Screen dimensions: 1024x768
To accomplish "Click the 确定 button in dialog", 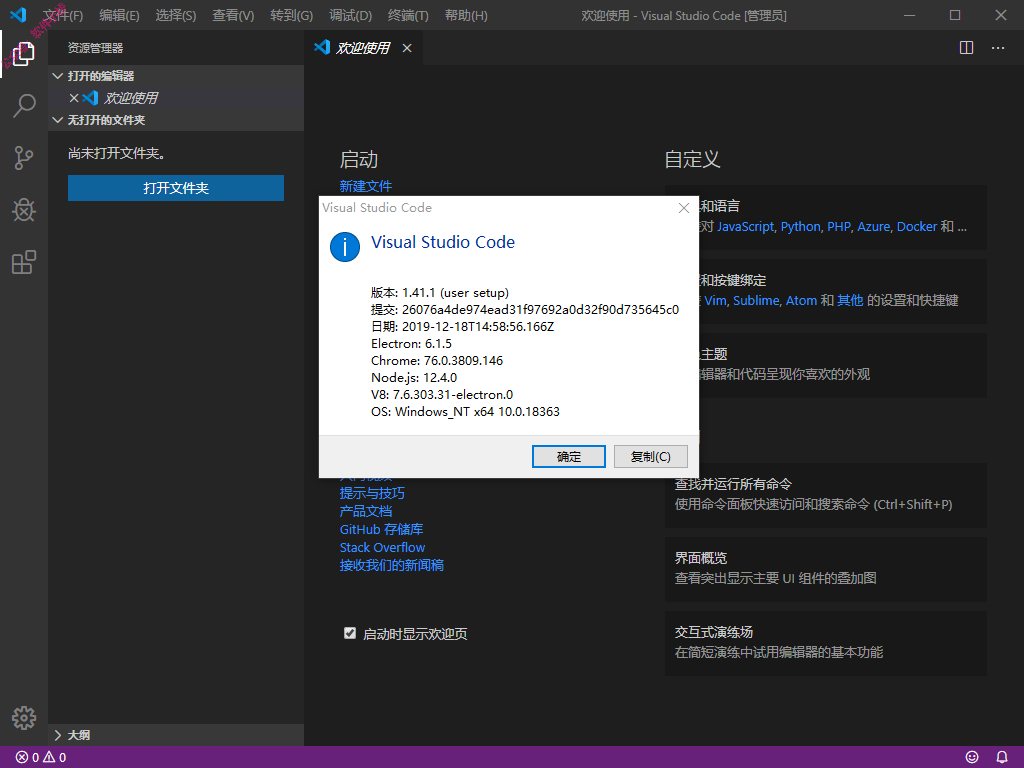I will coord(569,456).
